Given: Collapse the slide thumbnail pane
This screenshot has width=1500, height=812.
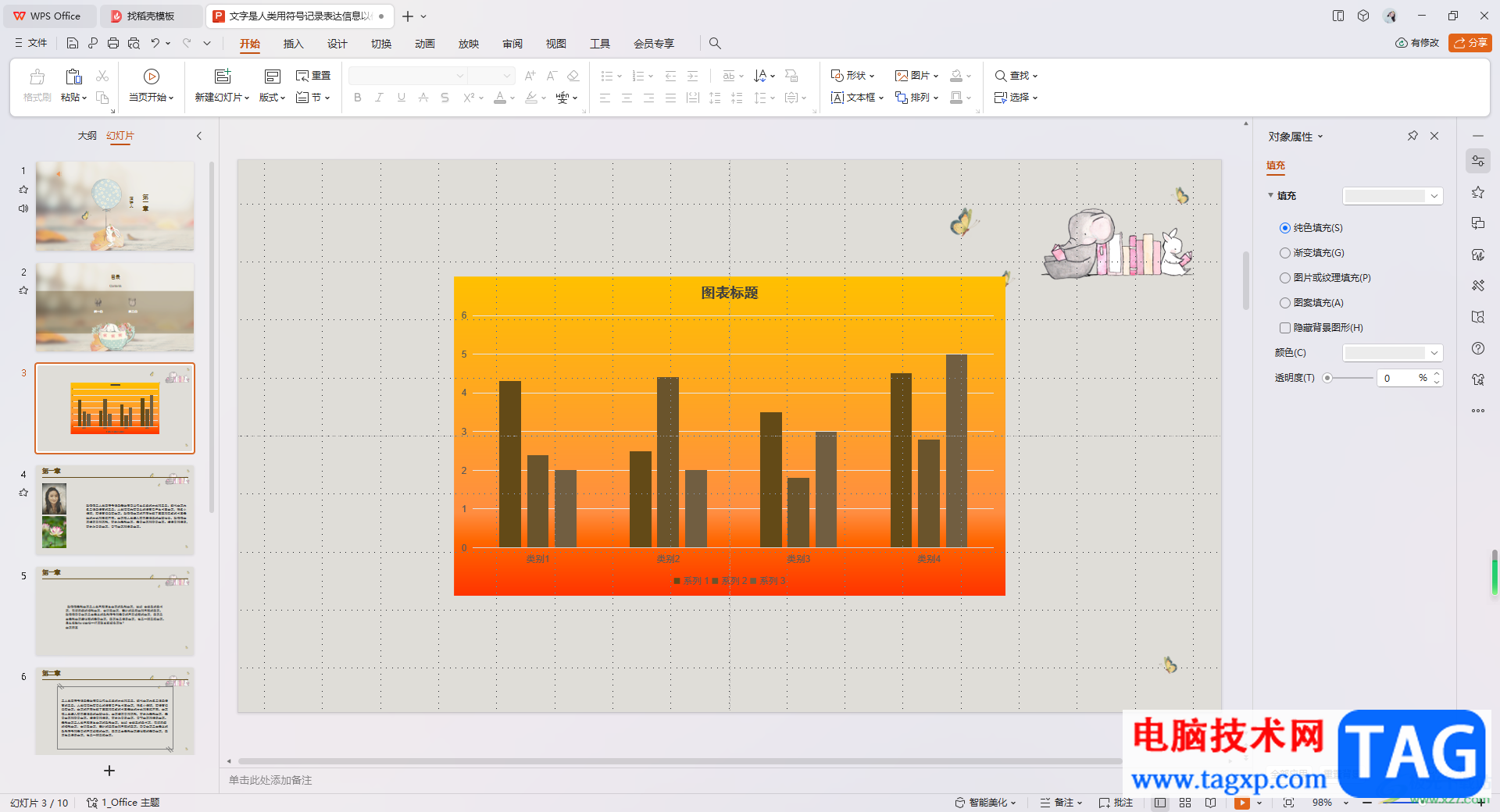Looking at the screenshot, I should tap(199, 136).
